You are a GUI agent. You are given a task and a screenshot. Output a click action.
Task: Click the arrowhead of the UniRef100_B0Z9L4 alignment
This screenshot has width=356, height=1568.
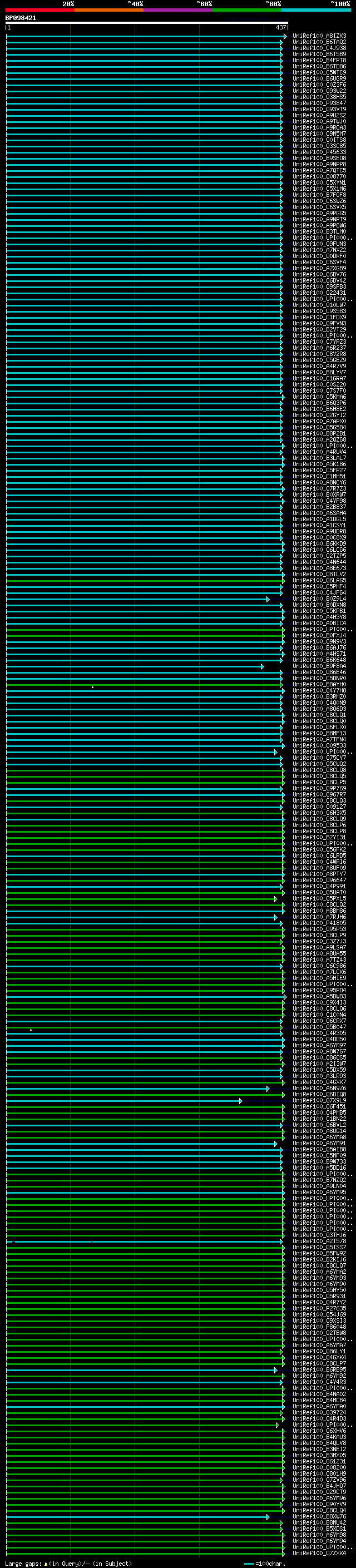(x=268, y=600)
